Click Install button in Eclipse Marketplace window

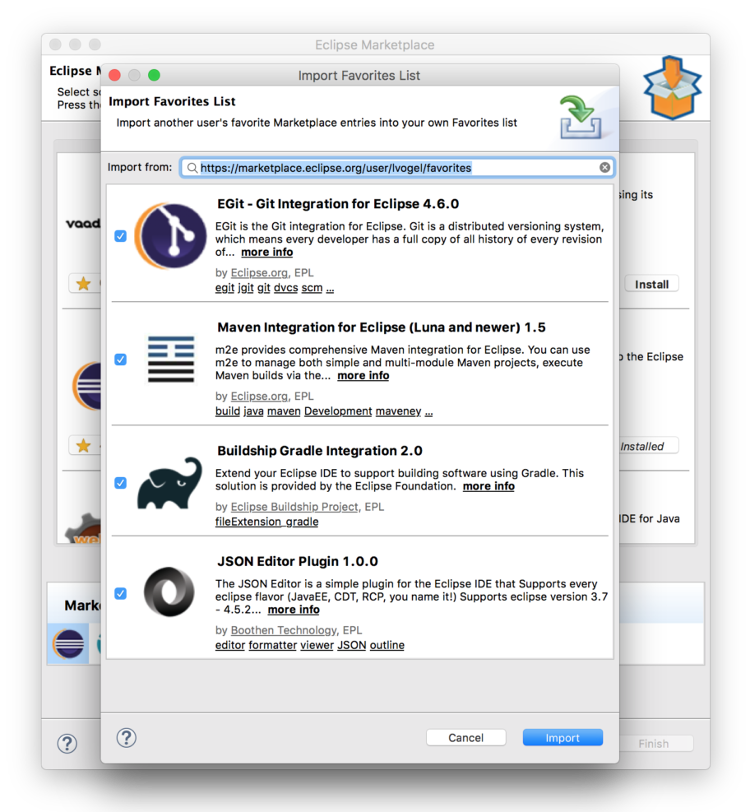point(651,284)
